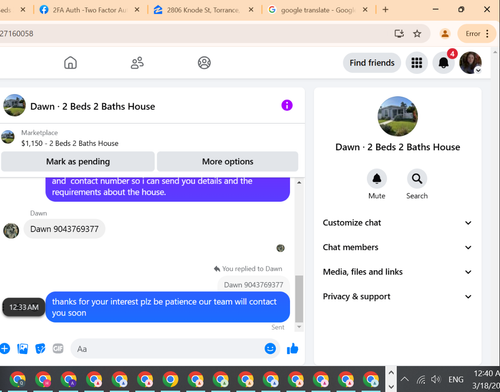500x392 pixels.
Task: Open account profile picture menu
Action: point(470,63)
